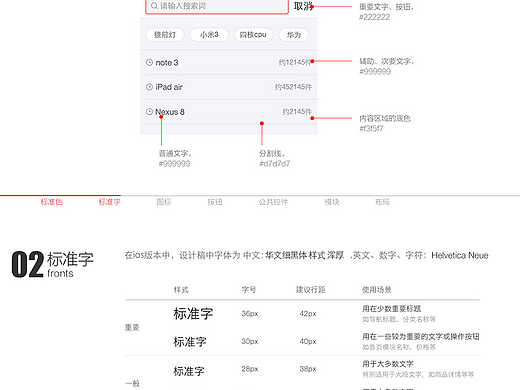520x390 pixels.
Task: Switch to the 公共控件 tab
Action: (273, 202)
